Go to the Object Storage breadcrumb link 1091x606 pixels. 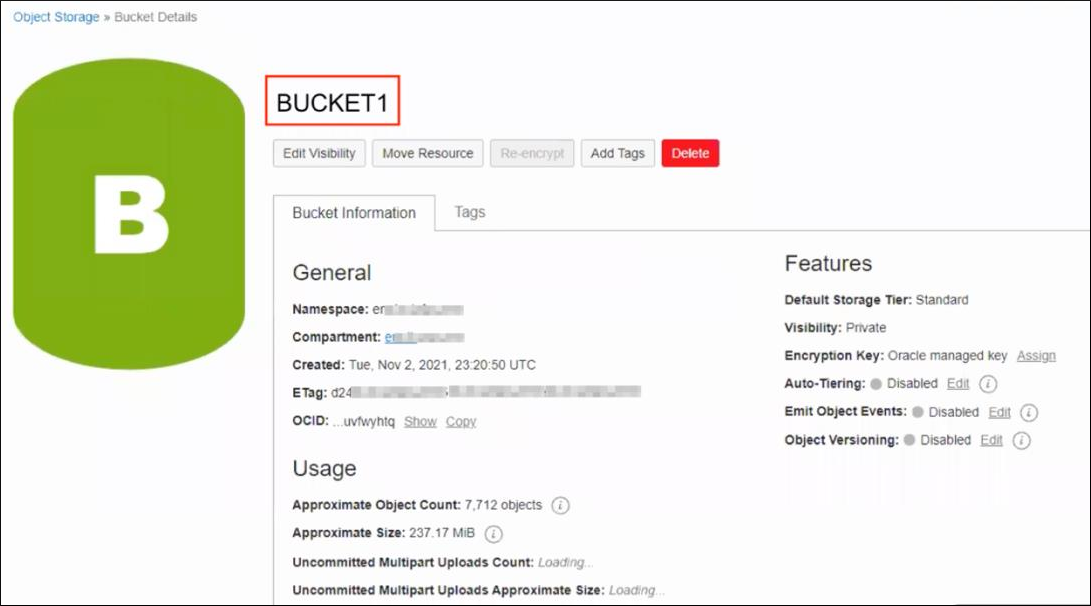[x=56, y=17]
